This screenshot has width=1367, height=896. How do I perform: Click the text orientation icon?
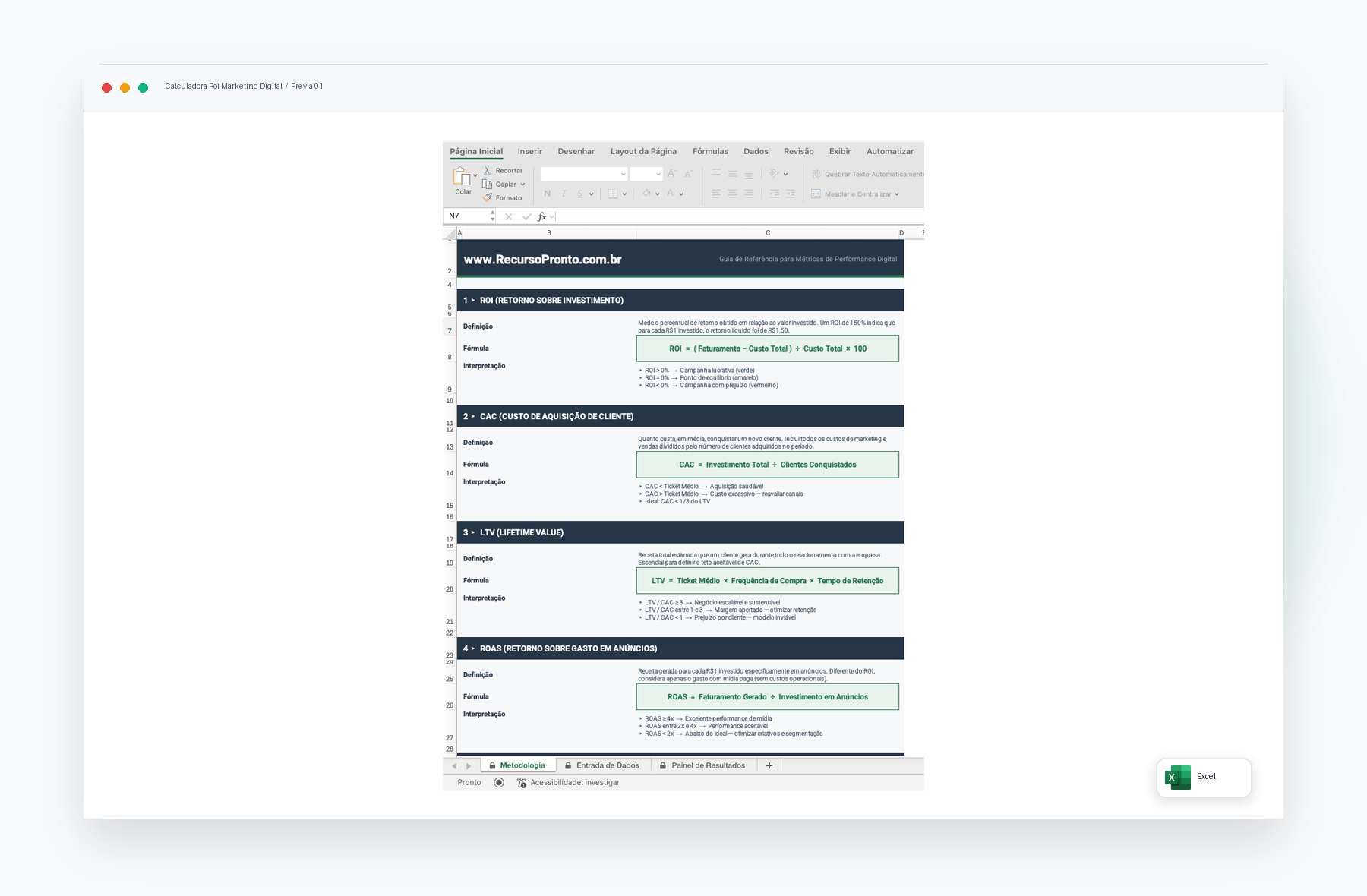coord(774,174)
